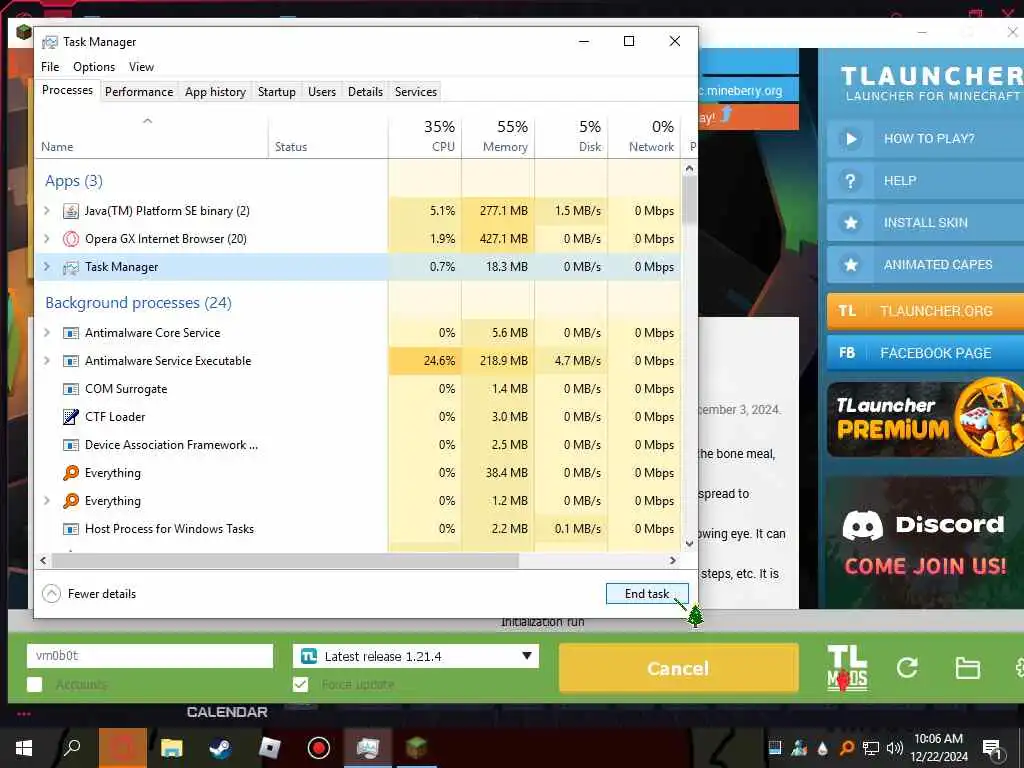
Task: Click the vertical scrollbar up arrow
Action: coord(689,168)
